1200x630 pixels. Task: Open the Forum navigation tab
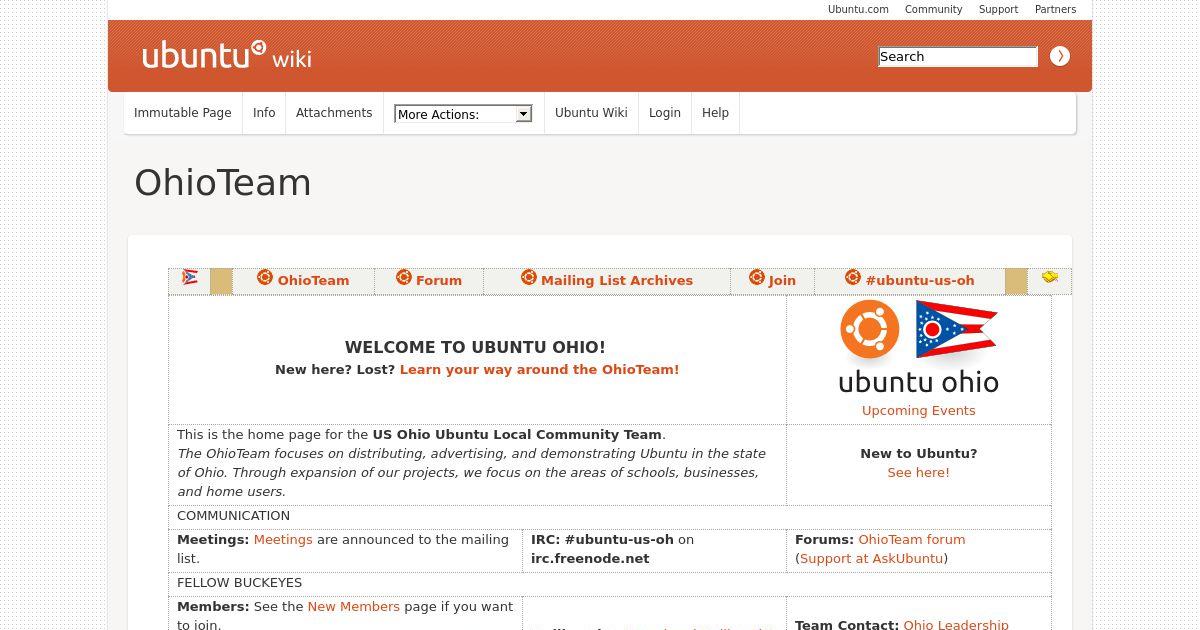(x=439, y=281)
